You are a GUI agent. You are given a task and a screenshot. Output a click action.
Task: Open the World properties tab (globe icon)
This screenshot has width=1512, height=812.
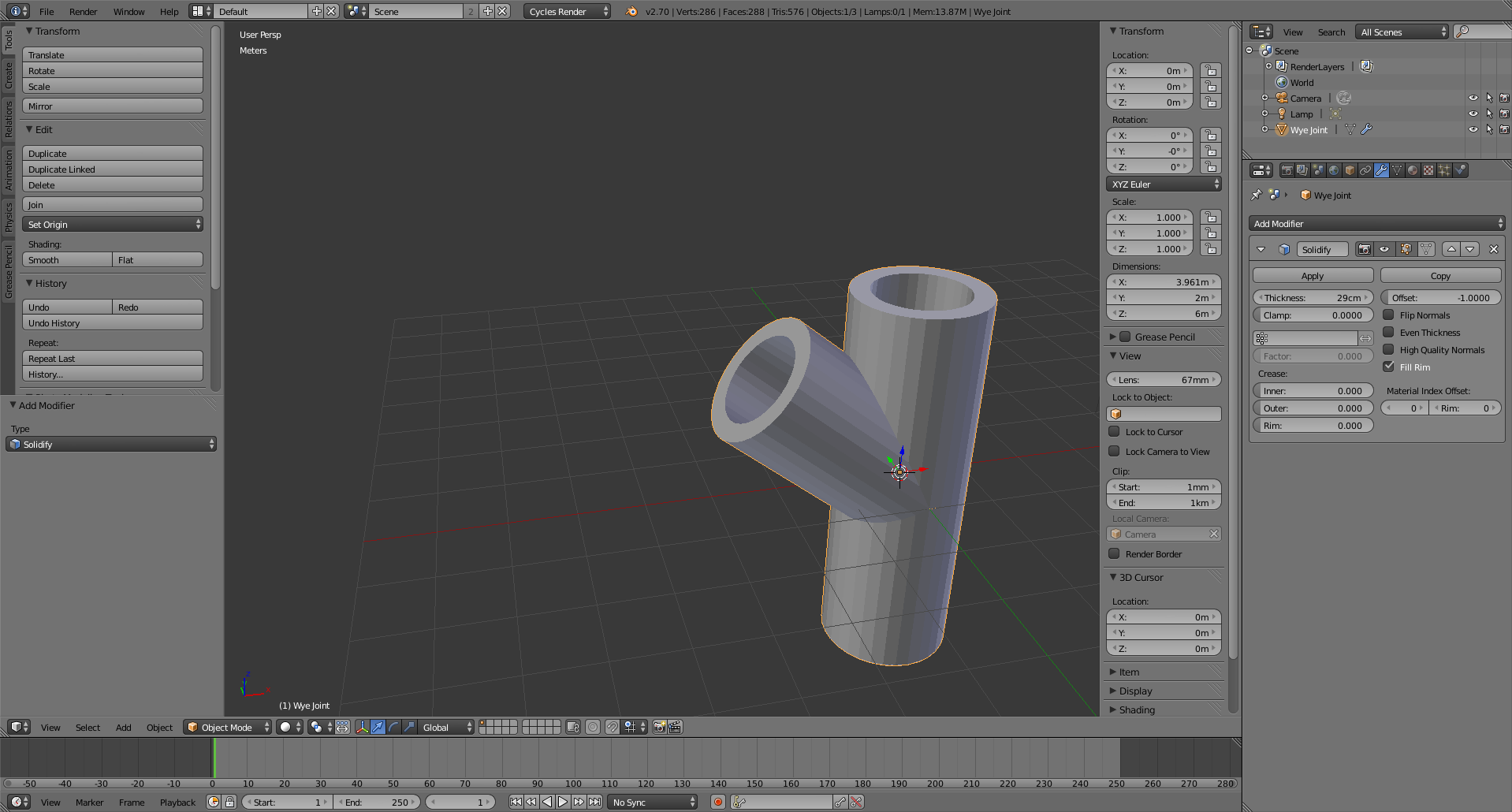click(x=1334, y=170)
